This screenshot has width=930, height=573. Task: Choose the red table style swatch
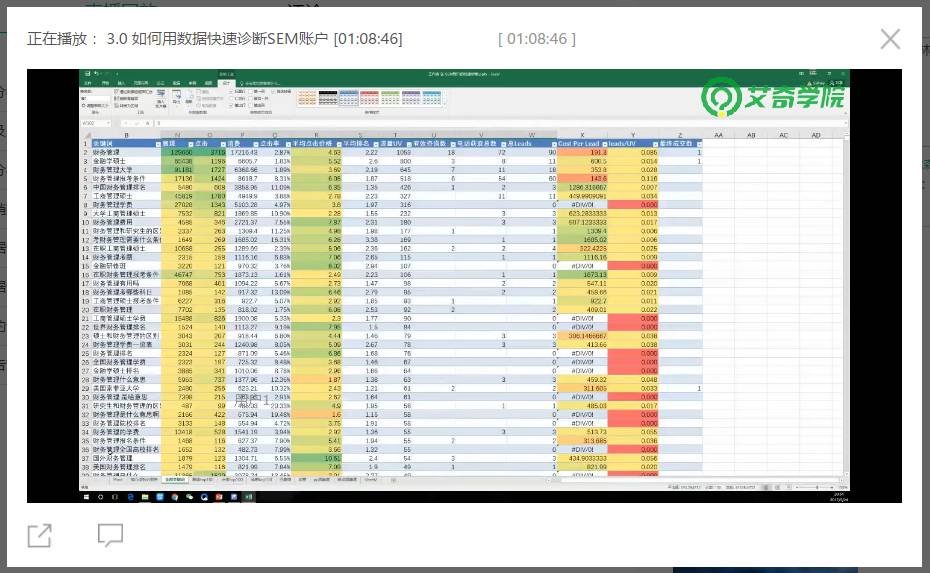(369, 98)
